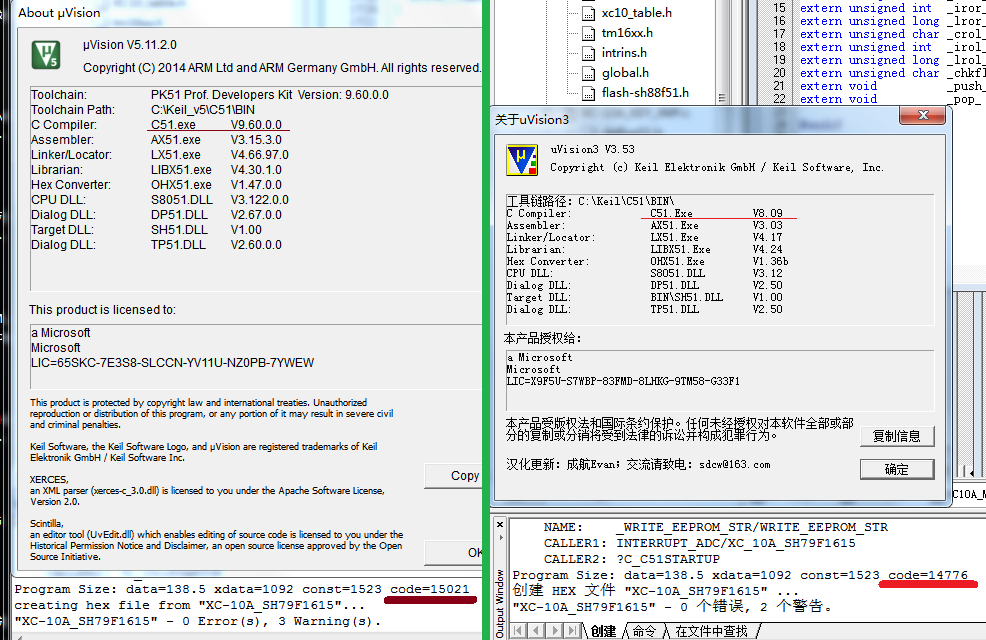The height and width of the screenshot is (640, 986).
Task: Click the tm16xx.h file icon
Action: tap(589, 33)
